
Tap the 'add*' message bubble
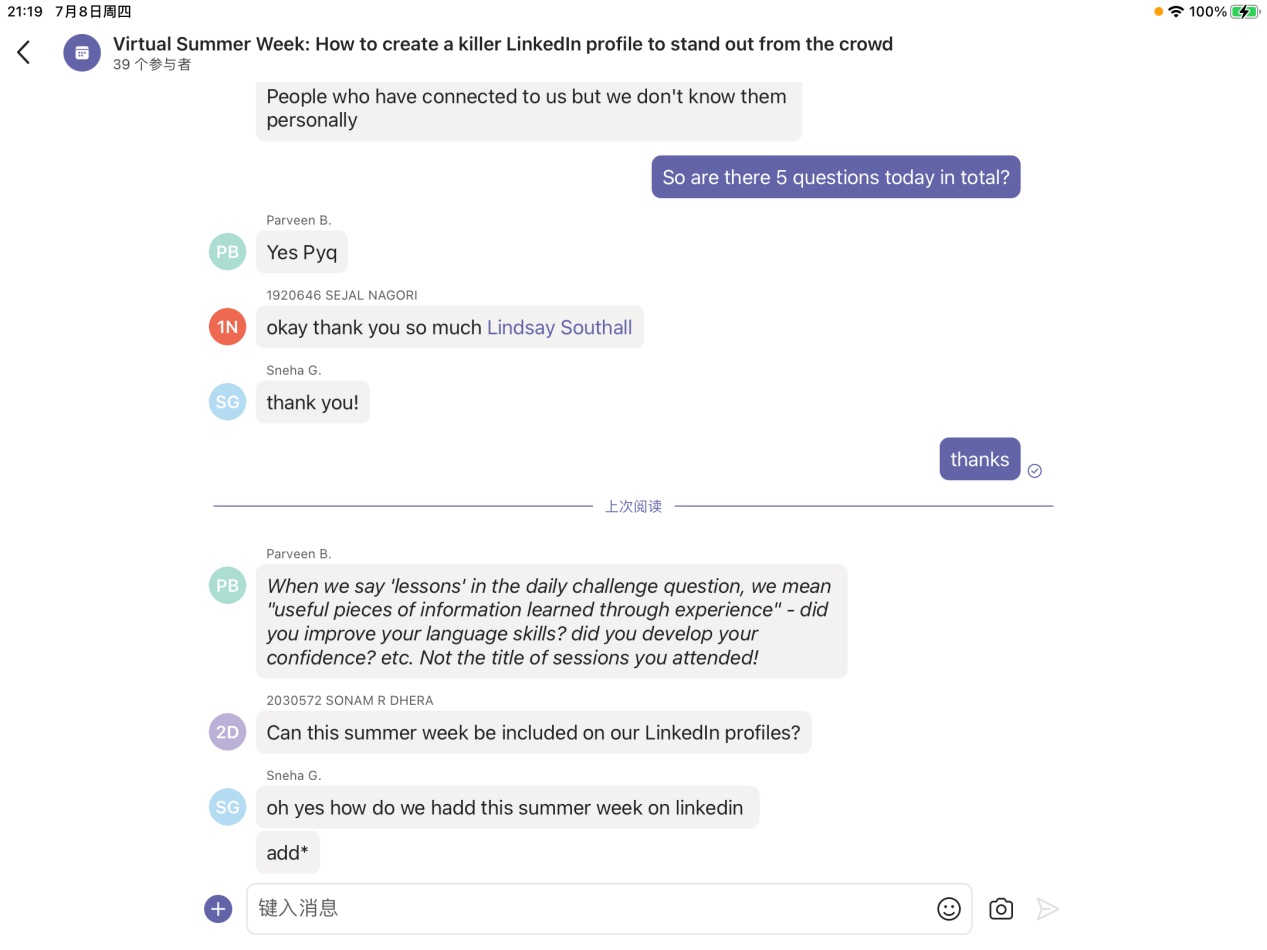point(288,853)
